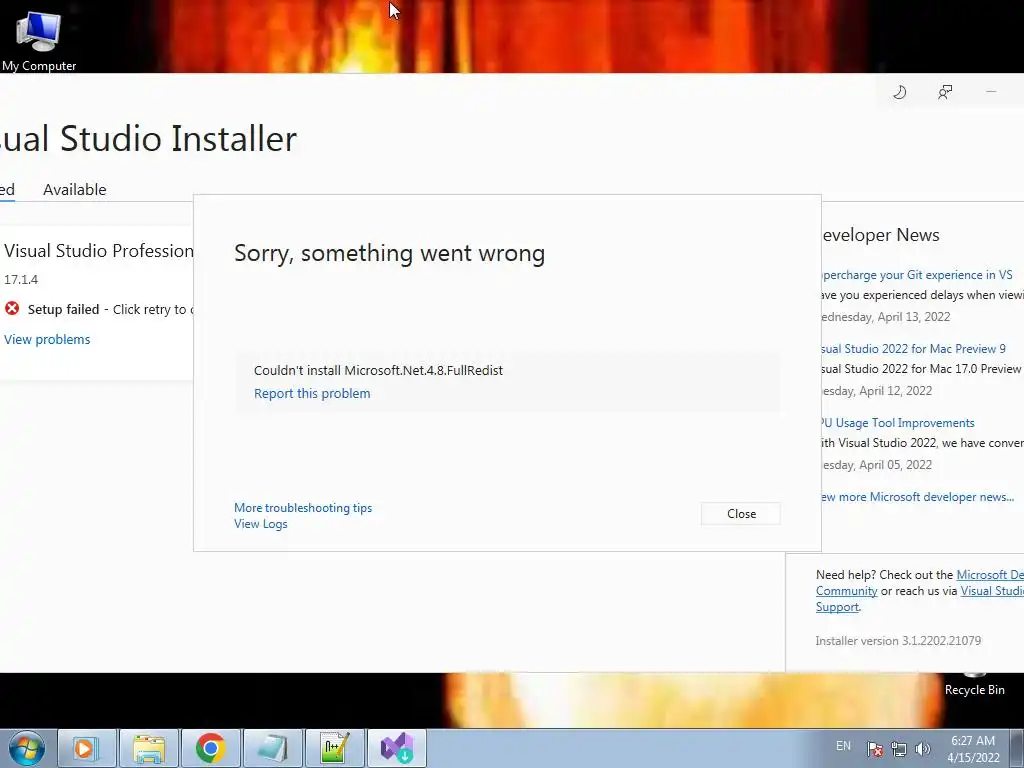Open the notepad-like taskbar app

pos(272,748)
